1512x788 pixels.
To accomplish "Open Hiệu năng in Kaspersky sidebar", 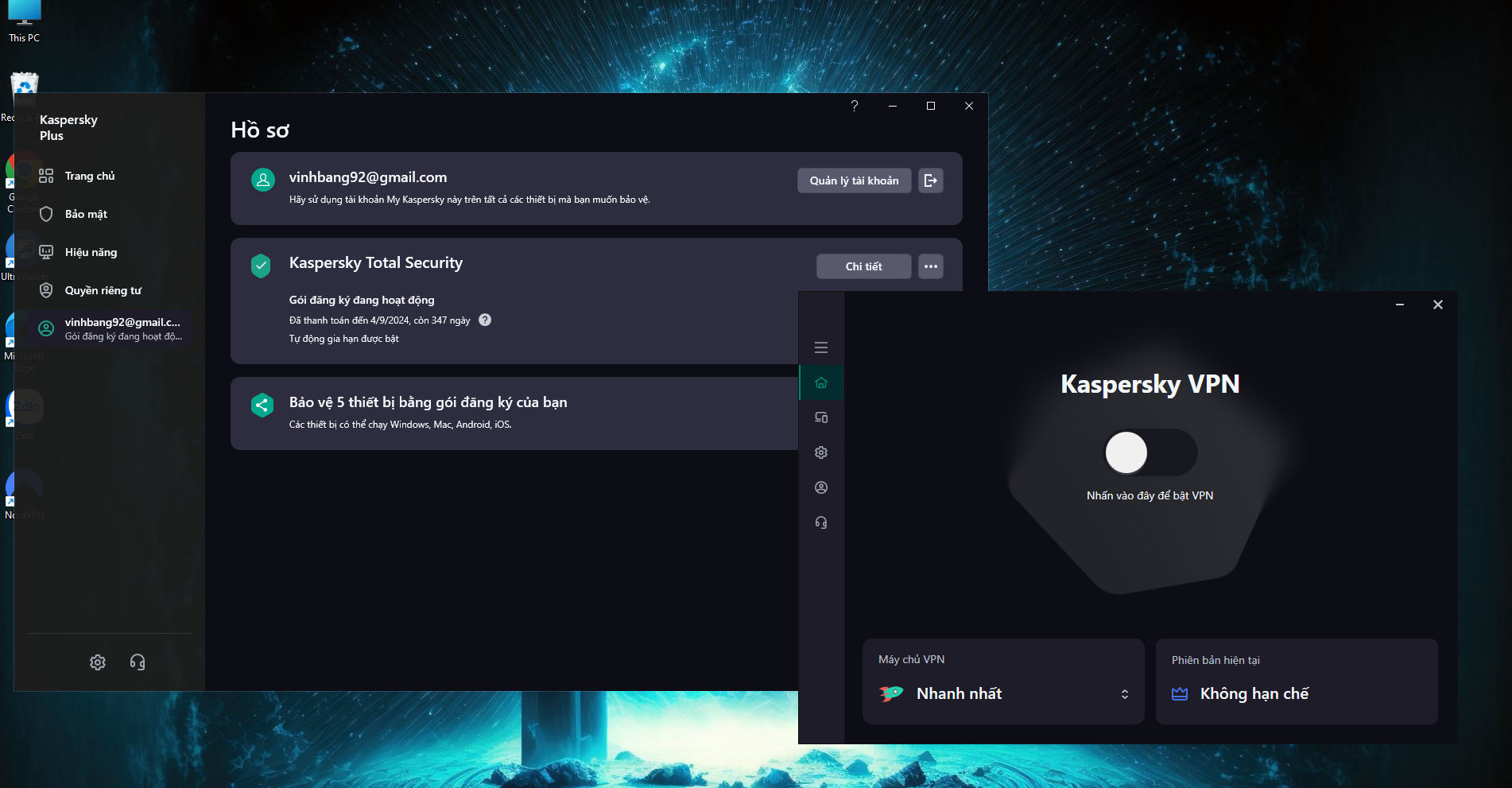I will point(110,252).
